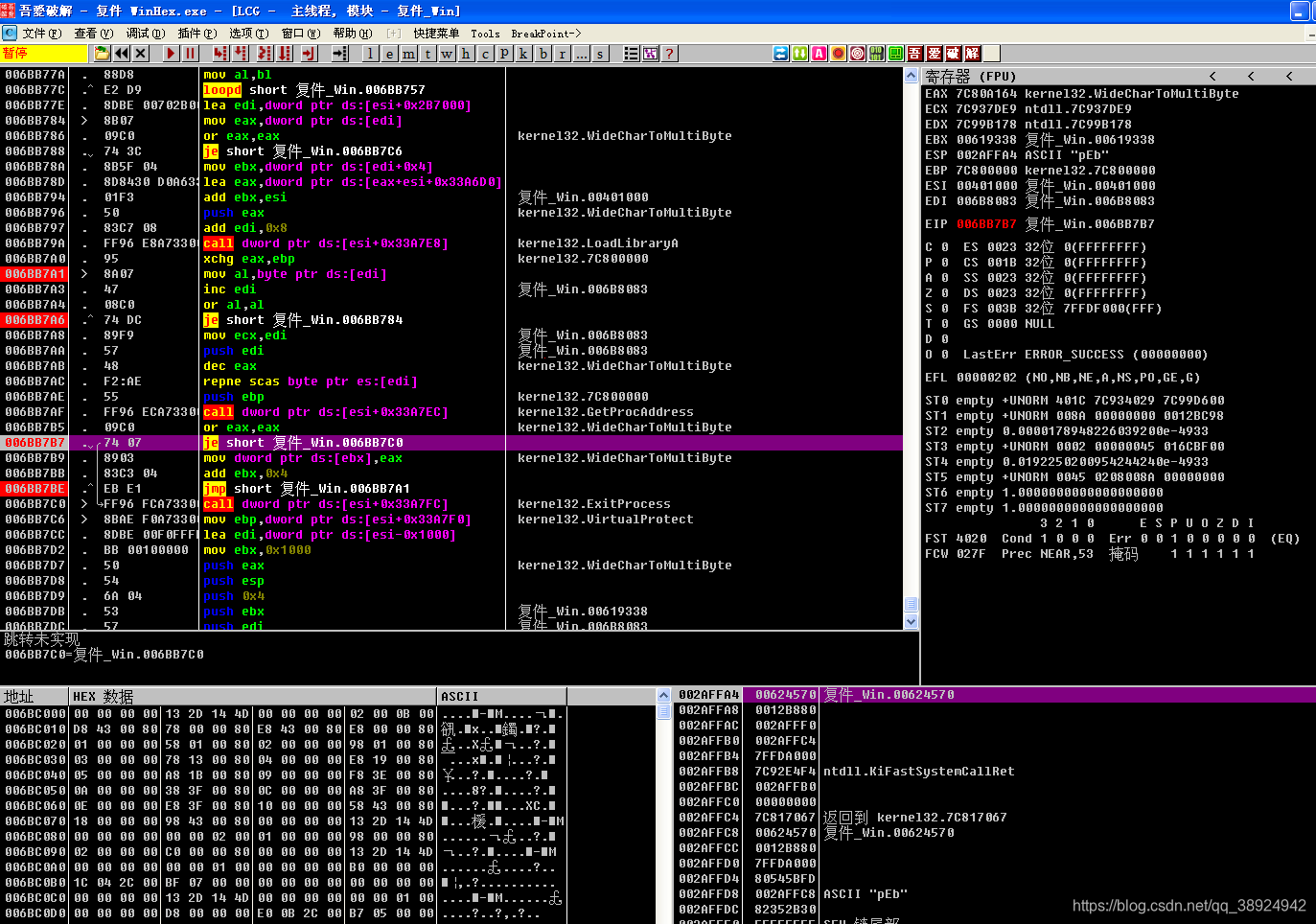Click the open file toolbar icon
Viewport: 1316px width, 924px height.
coord(103,54)
